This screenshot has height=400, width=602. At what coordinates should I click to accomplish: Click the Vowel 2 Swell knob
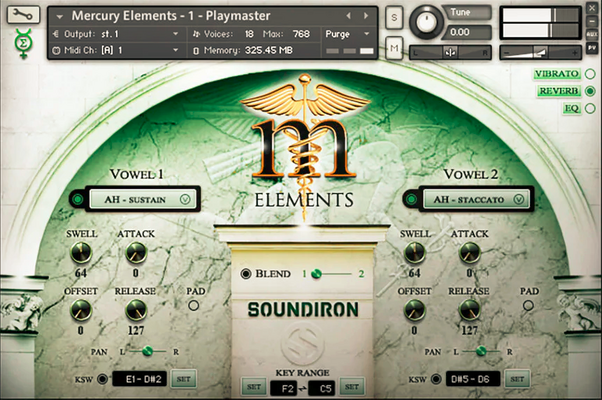415,253
